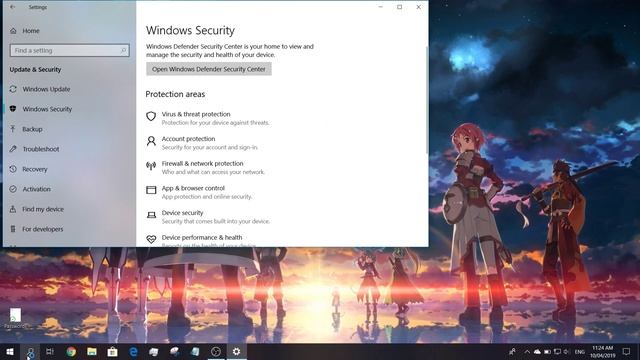Image resolution: width=640 pixels, height=360 pixels.
Task: Show hidden system tray icons
Action: [527, 351]
